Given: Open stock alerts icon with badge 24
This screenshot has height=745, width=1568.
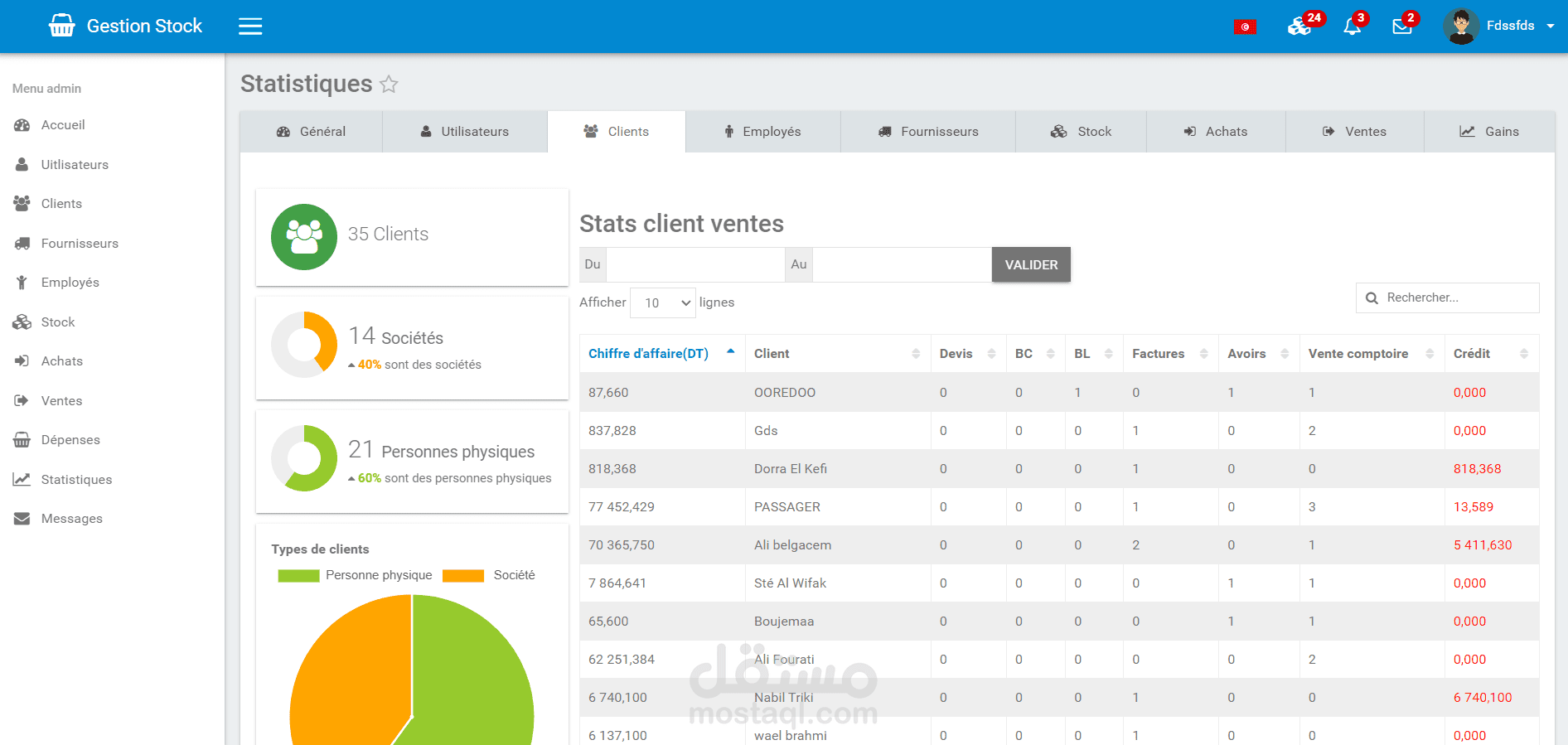Looking at the screenshot, I should pos(1299,27).
